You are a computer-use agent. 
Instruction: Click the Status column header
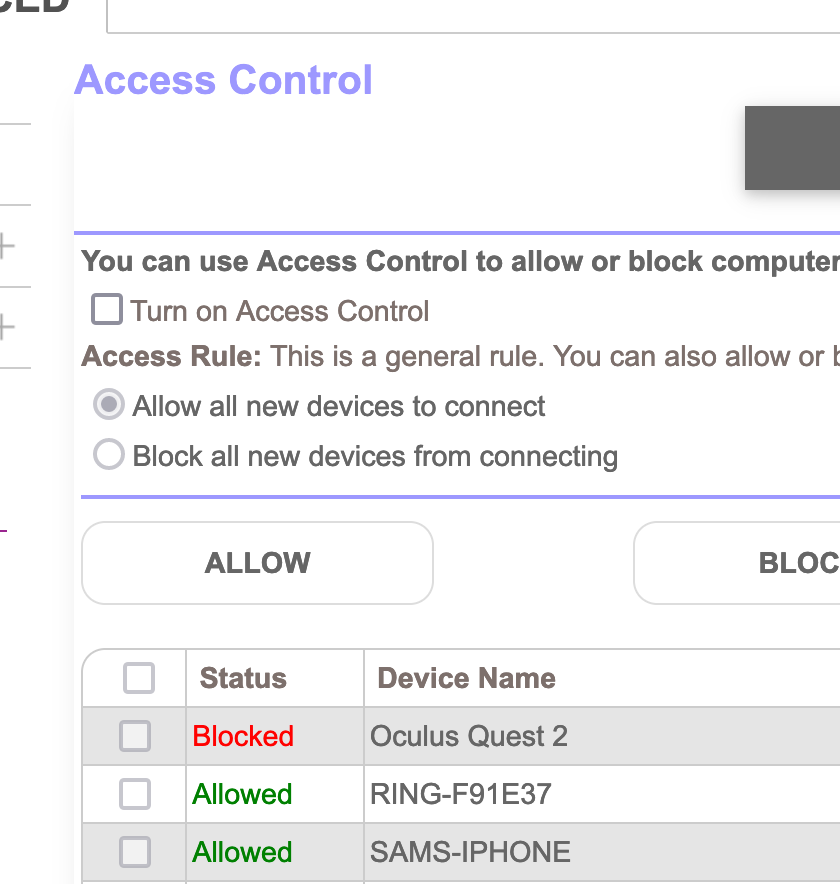point(243,678)
